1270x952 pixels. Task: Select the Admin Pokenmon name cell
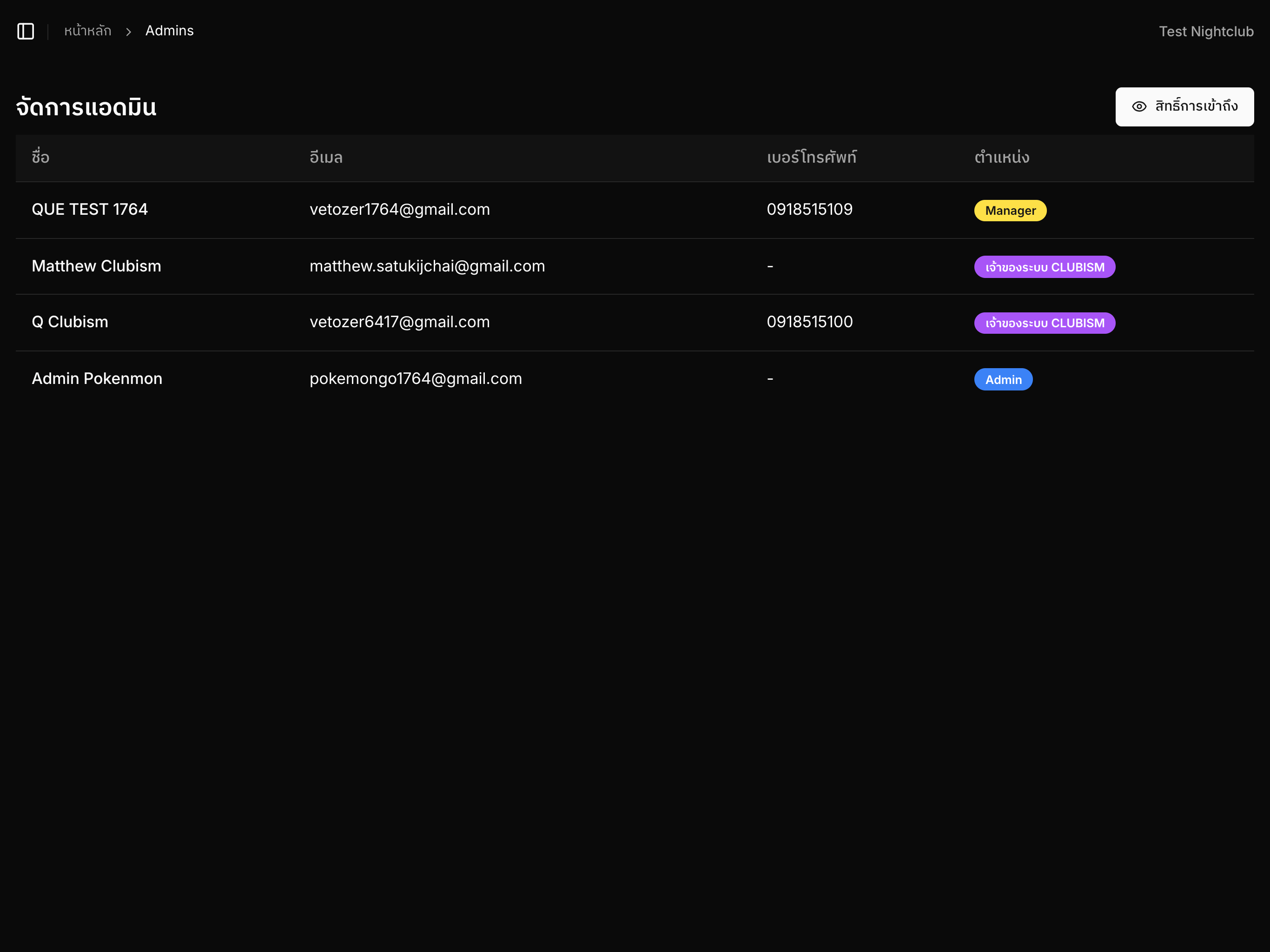point(97,379)
